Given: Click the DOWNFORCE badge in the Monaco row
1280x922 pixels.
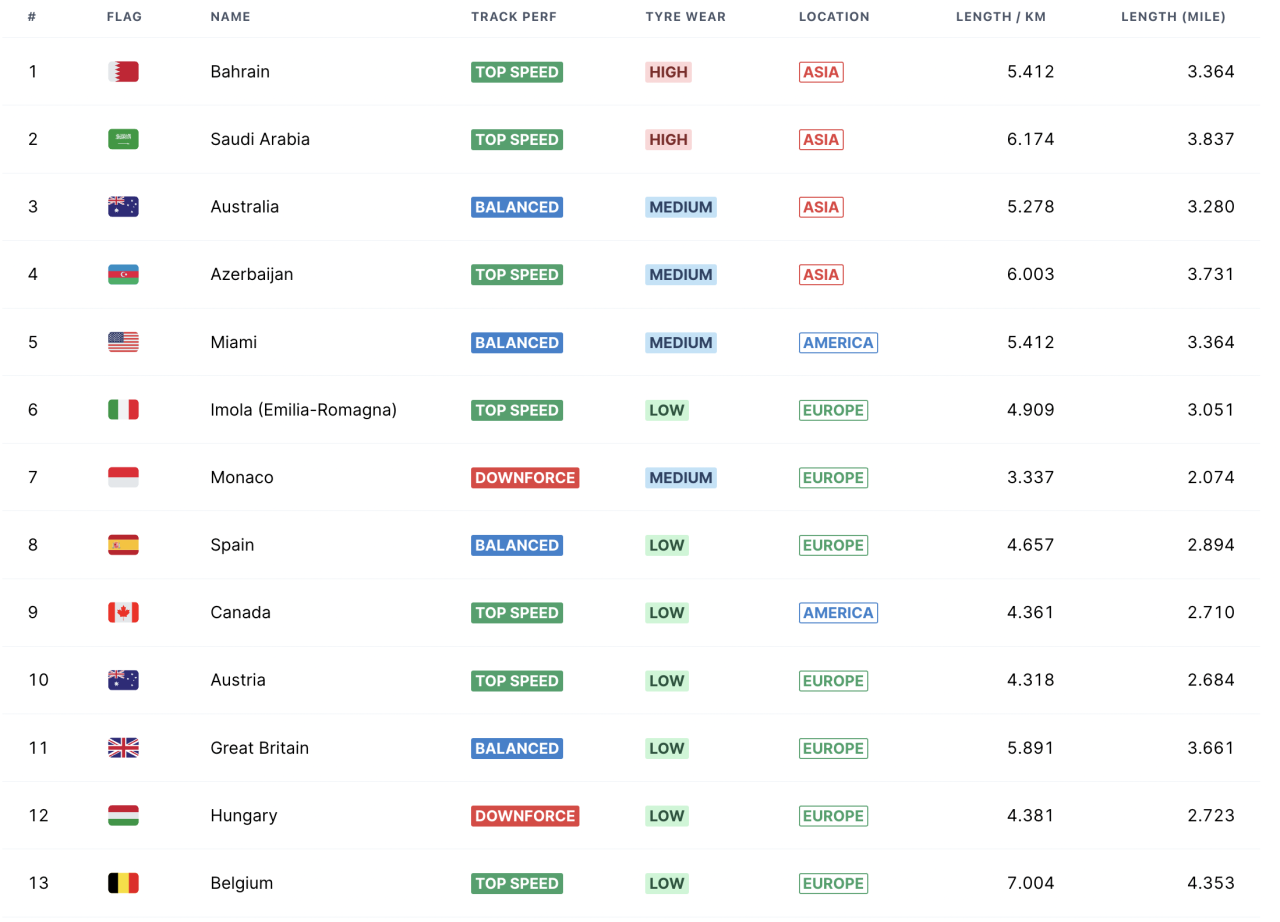Looking at the screenshot, I should (x=525, y=478).
